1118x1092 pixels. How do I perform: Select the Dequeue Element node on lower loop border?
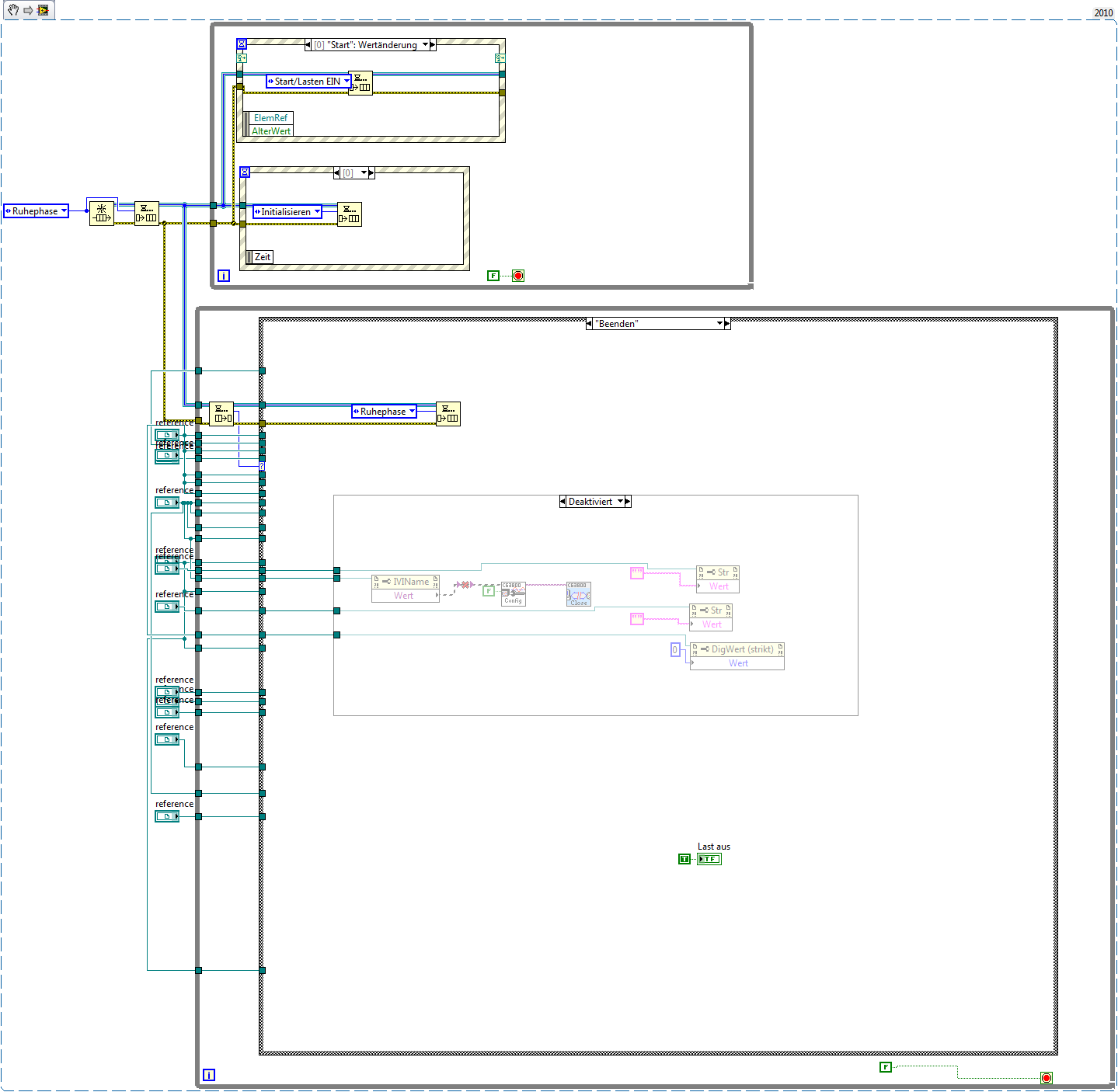221,414
